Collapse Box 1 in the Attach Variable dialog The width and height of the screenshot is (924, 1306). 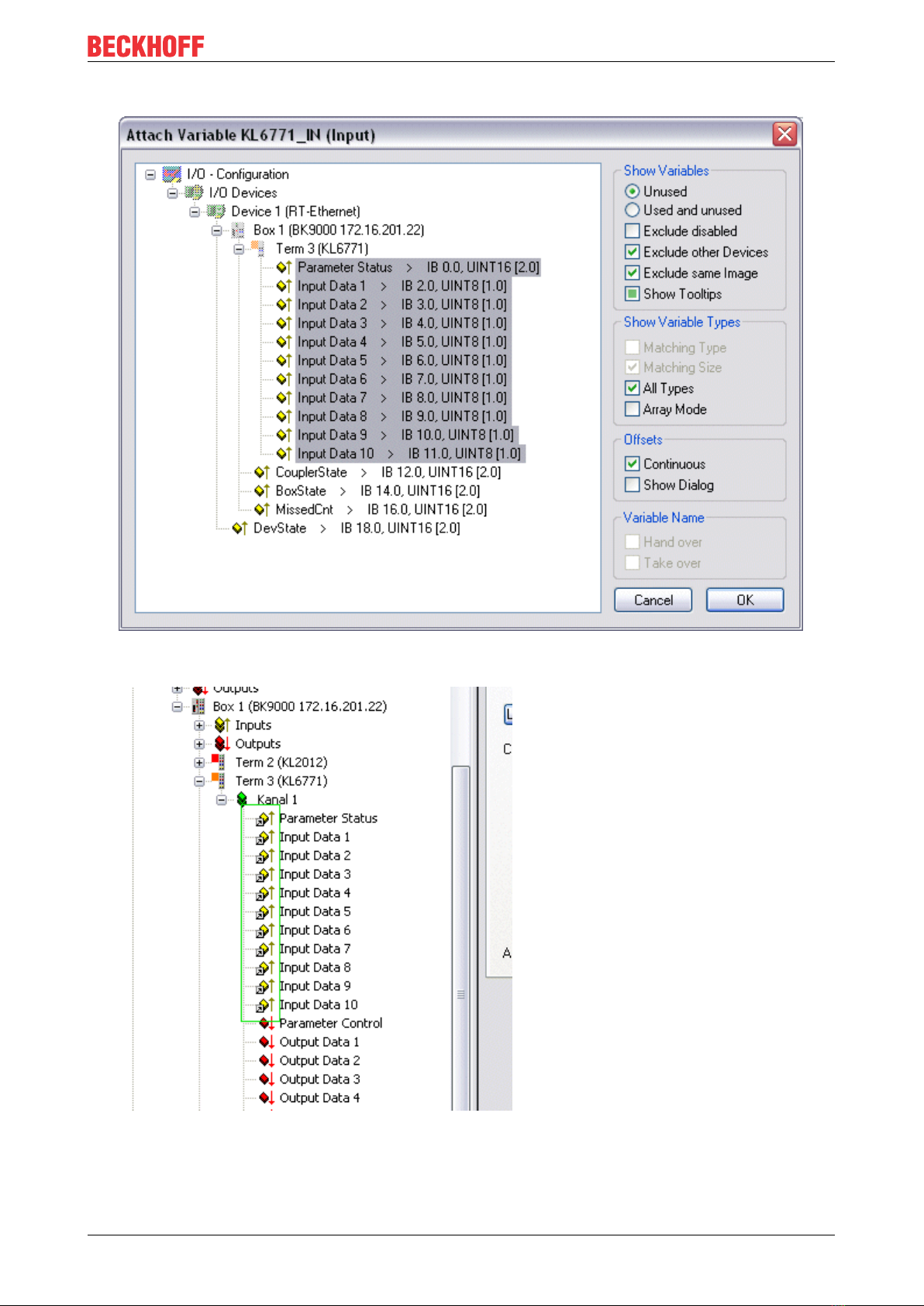click(x=217, y=230)
